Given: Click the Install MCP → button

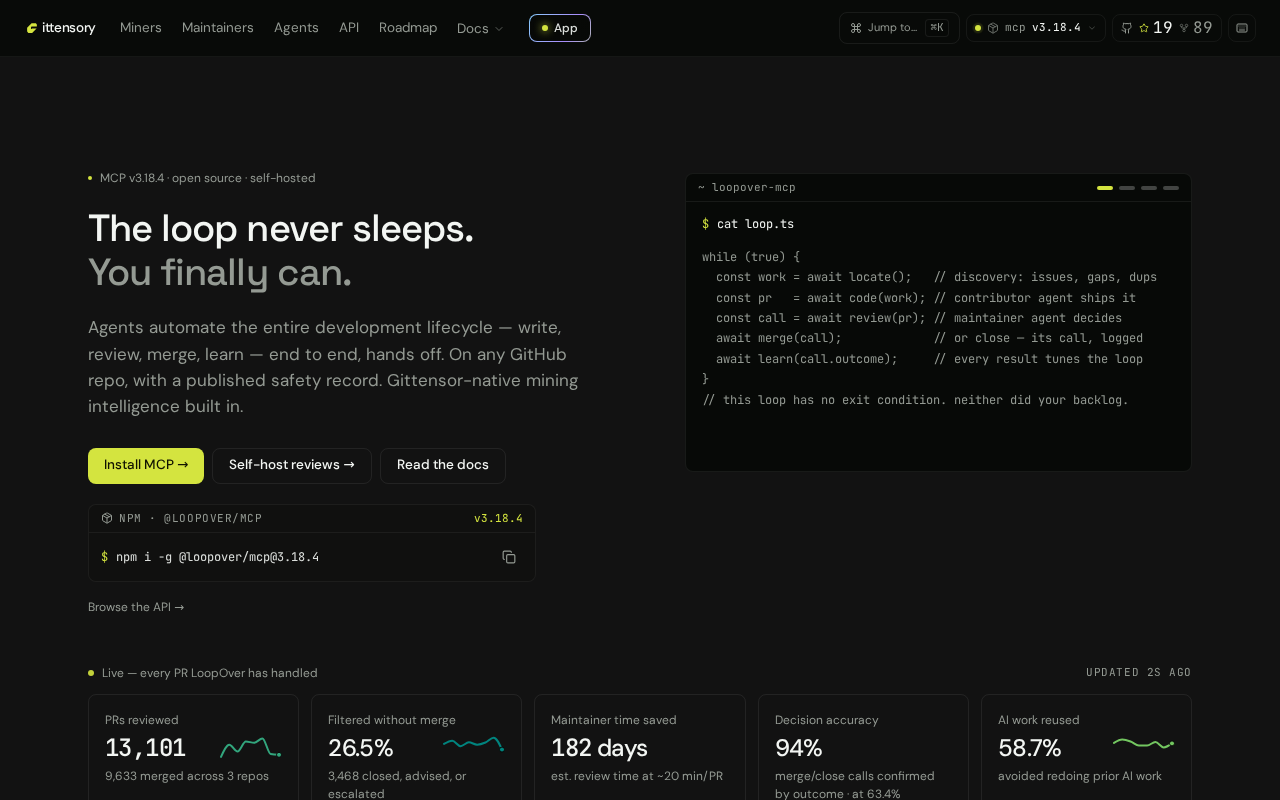Looking at the screenshot, I should coord(146,466).
